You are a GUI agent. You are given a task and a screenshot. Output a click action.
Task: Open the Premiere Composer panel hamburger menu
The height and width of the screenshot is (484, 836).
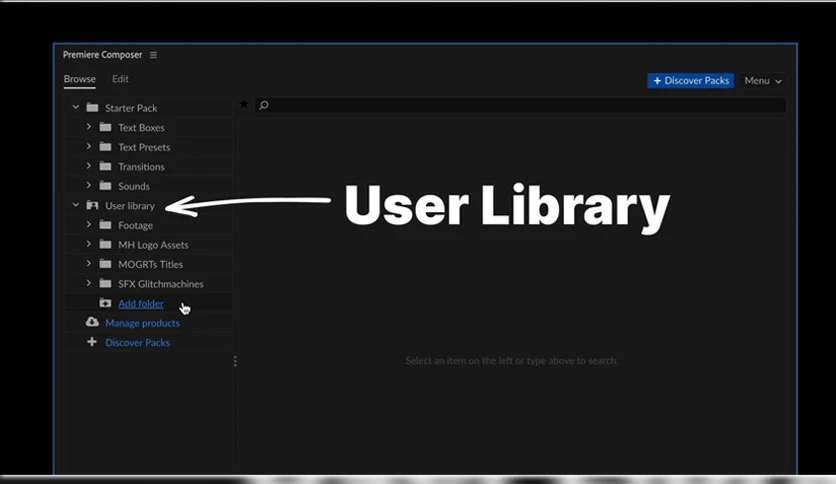point(153,55)
